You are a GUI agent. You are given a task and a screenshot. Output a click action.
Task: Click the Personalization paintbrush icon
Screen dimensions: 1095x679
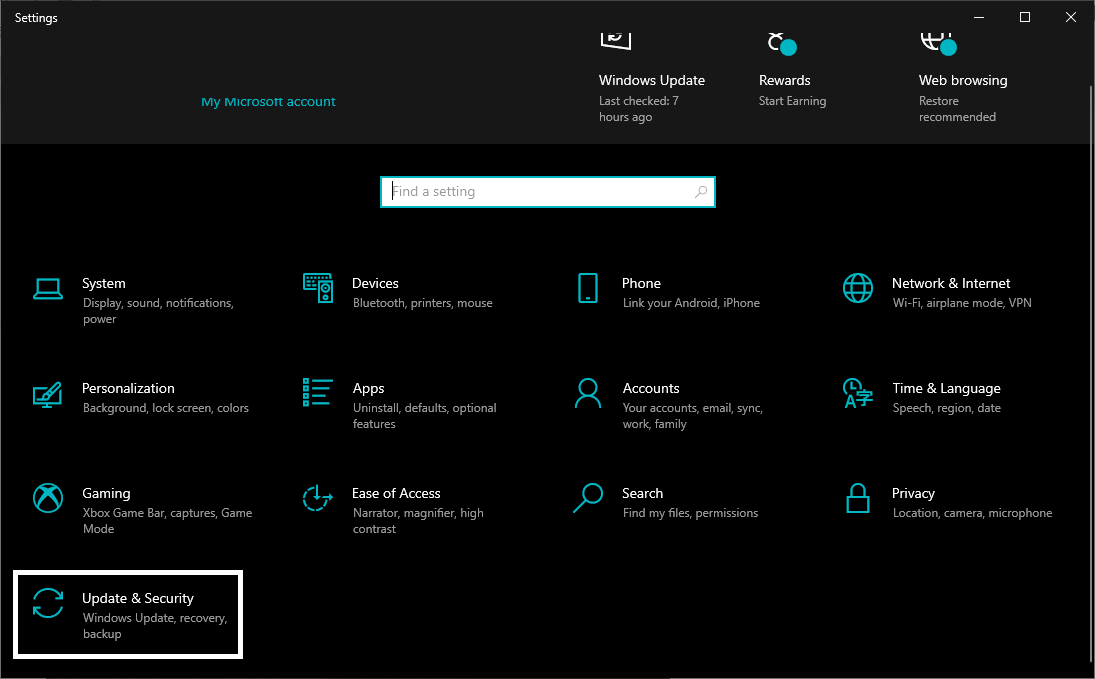tap(47, 394)
